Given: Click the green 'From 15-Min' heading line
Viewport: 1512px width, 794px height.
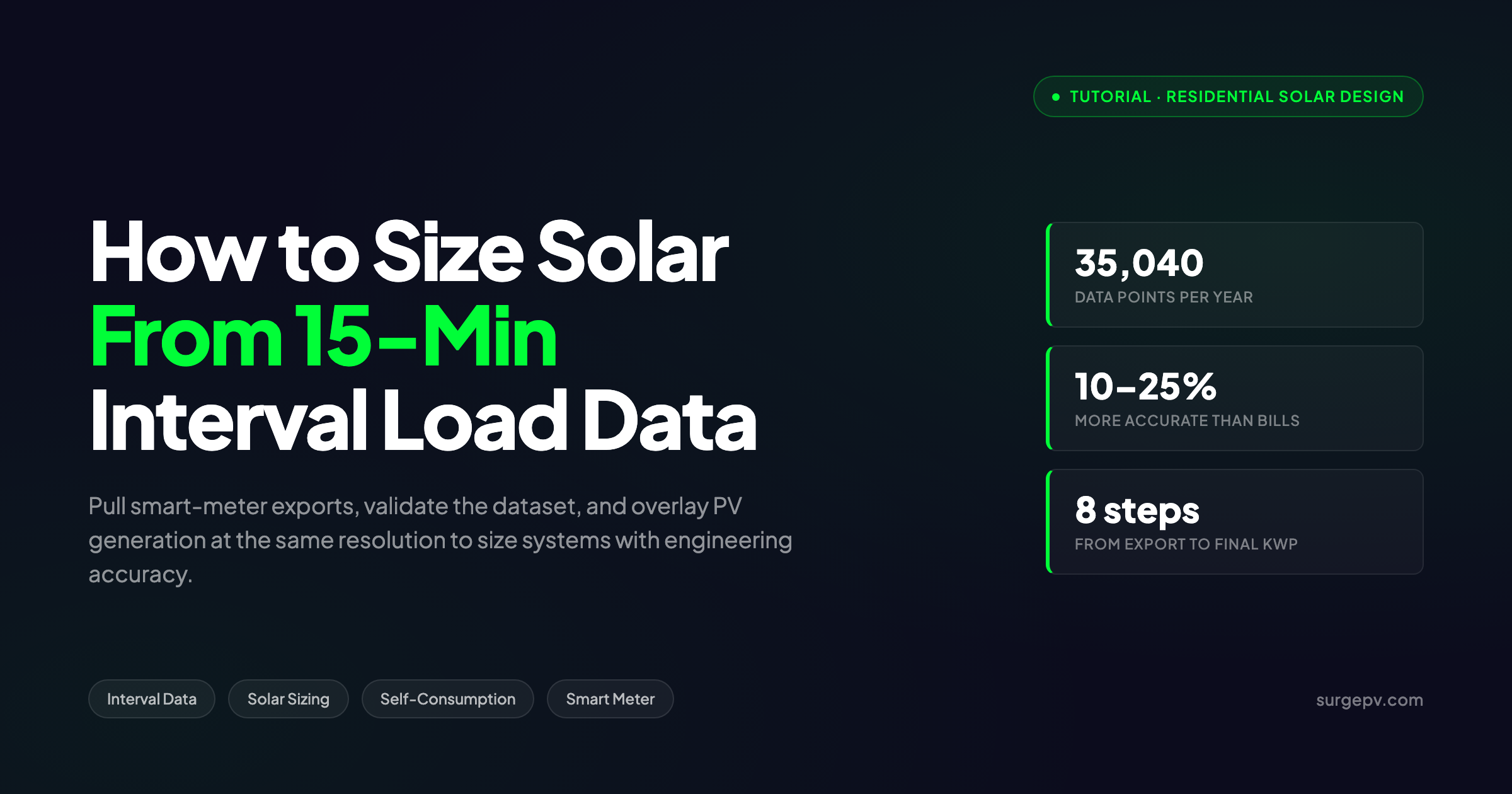Looking at the screenshot, I should 324,336.
